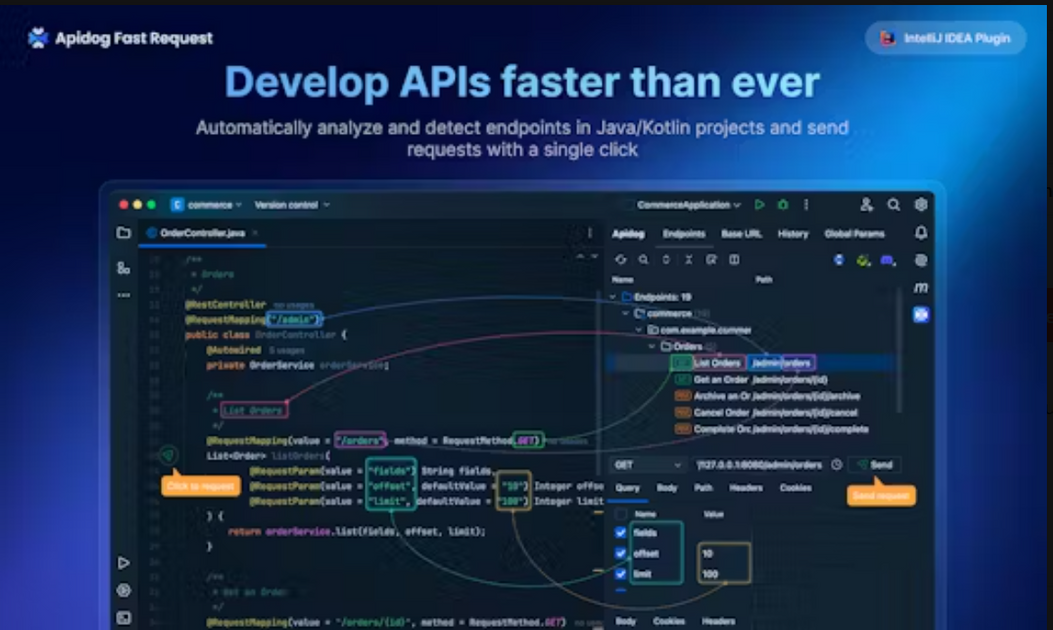This screenshot has height=630, width=1053.
Task: Open the Headers tab in the request panel
Action: coord(745,490)
